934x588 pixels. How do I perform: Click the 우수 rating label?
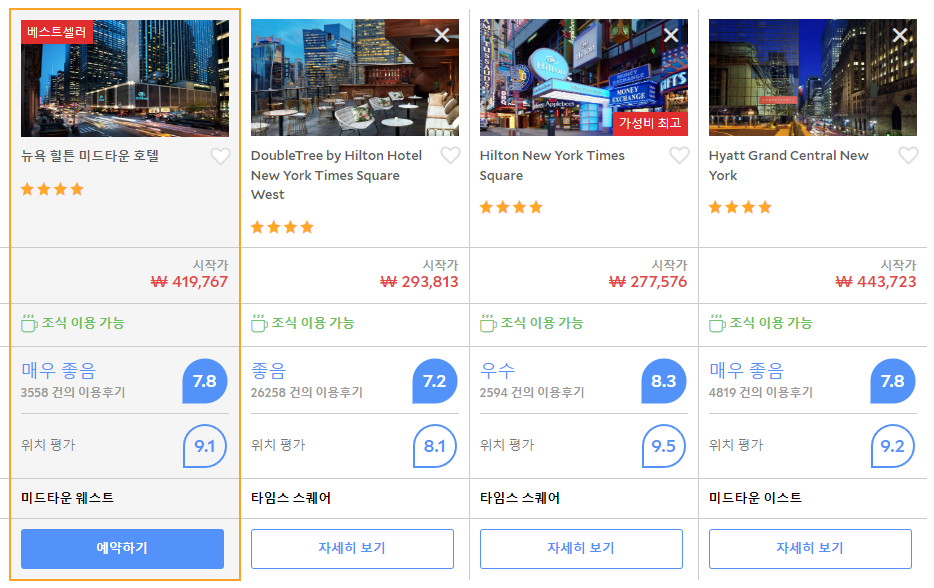[x=497, y=371]
